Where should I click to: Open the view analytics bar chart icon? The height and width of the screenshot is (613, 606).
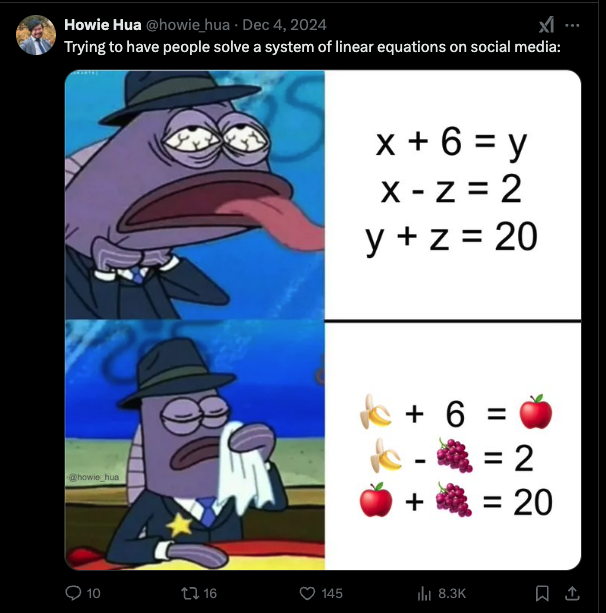(x=424, y=593)
